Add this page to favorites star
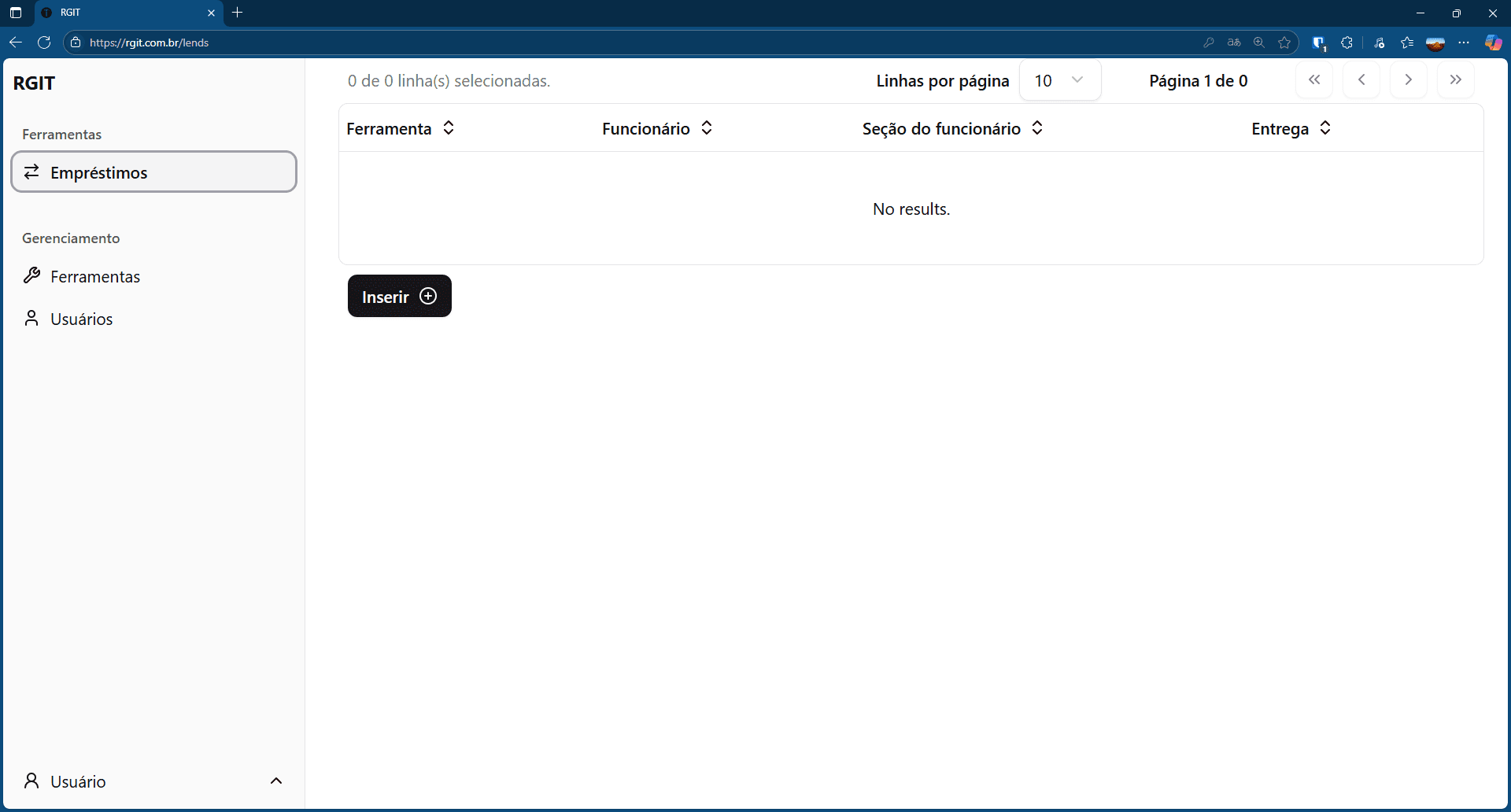This screenshot has height=812, width=1511. 1284,42
